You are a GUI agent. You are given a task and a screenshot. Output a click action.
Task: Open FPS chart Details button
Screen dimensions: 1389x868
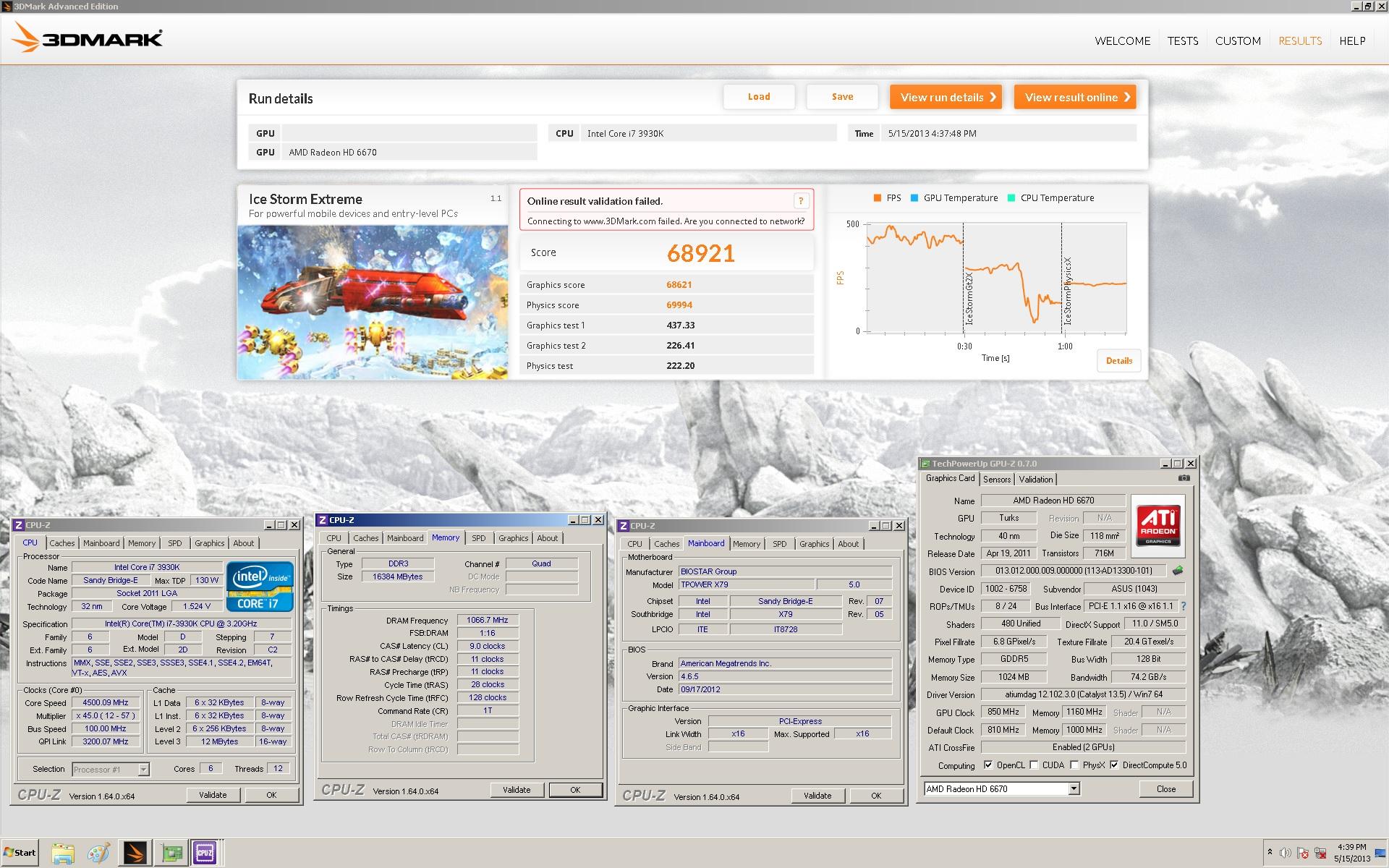pyautogui.click(x=1119, y=361)
